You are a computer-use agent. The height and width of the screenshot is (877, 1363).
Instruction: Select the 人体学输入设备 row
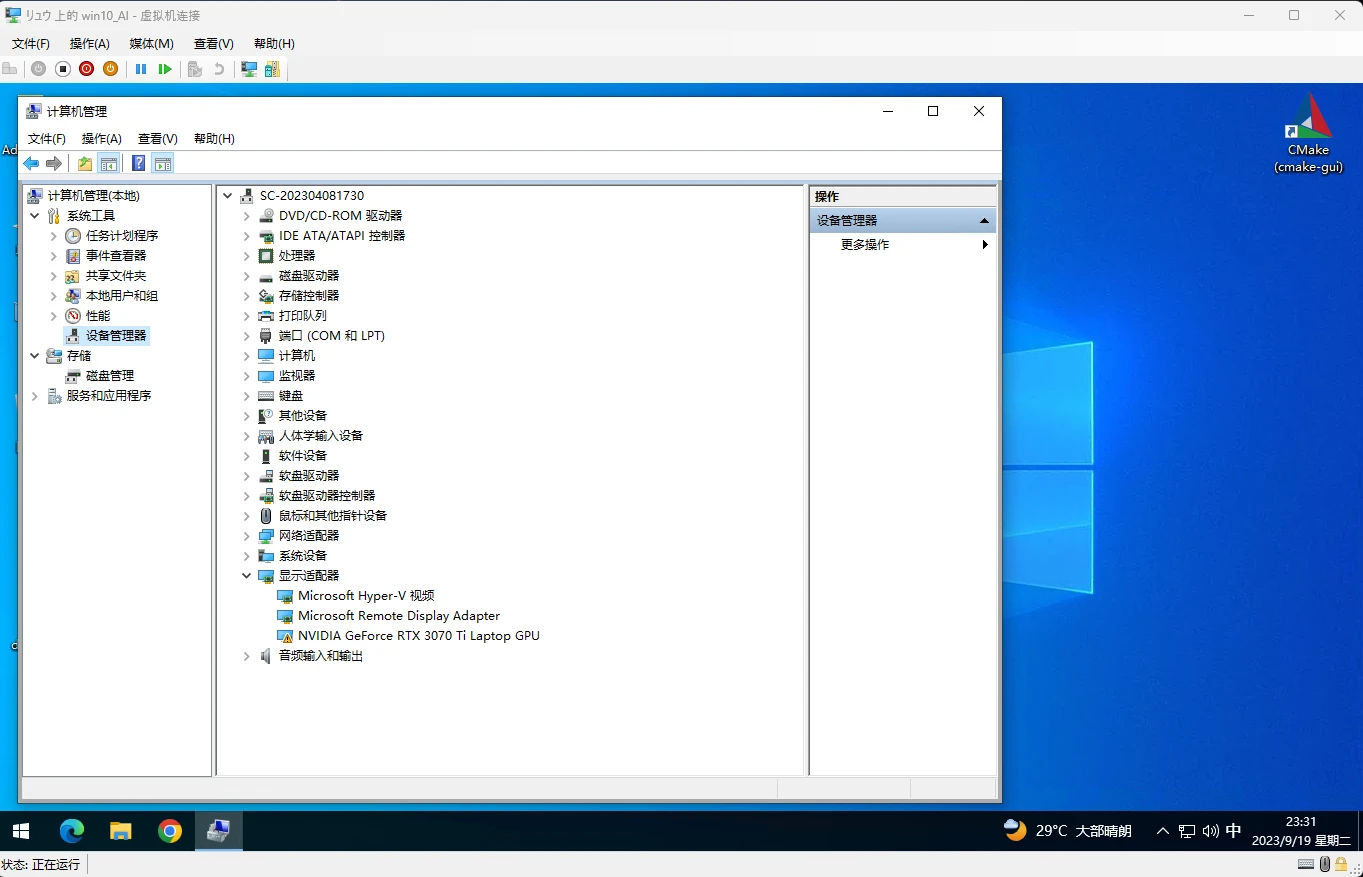310,436
